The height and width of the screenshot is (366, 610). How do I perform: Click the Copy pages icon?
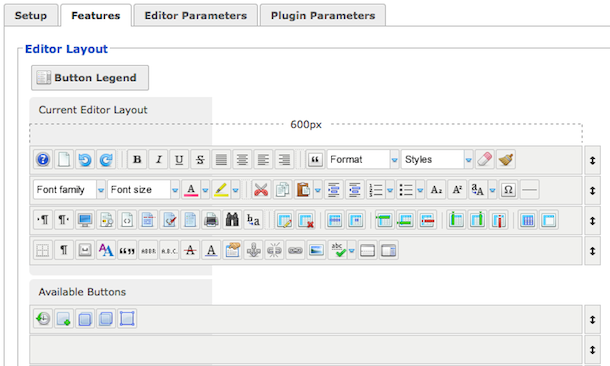[x=282, y=190]
